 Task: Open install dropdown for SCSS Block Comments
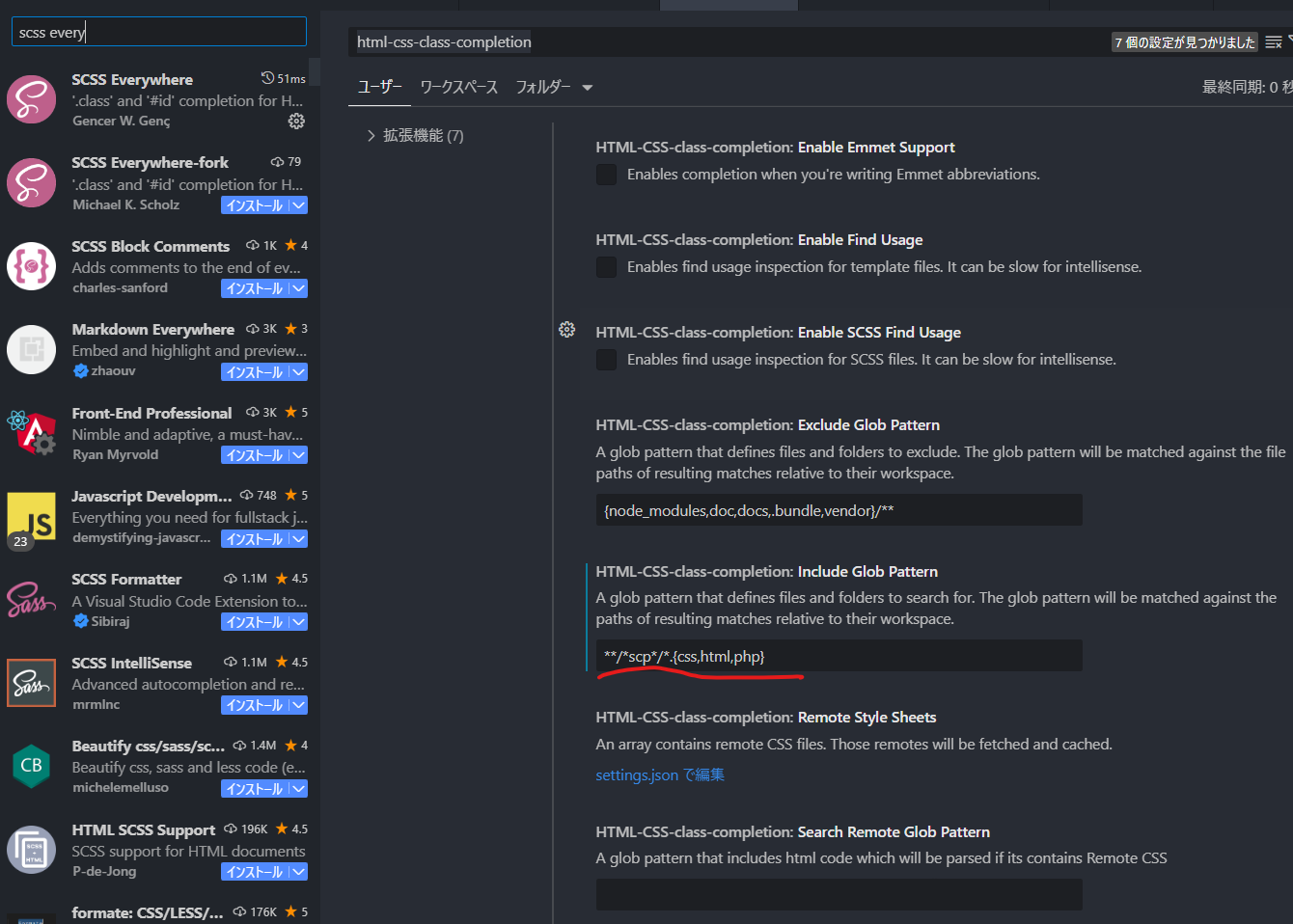coord(299,288)
